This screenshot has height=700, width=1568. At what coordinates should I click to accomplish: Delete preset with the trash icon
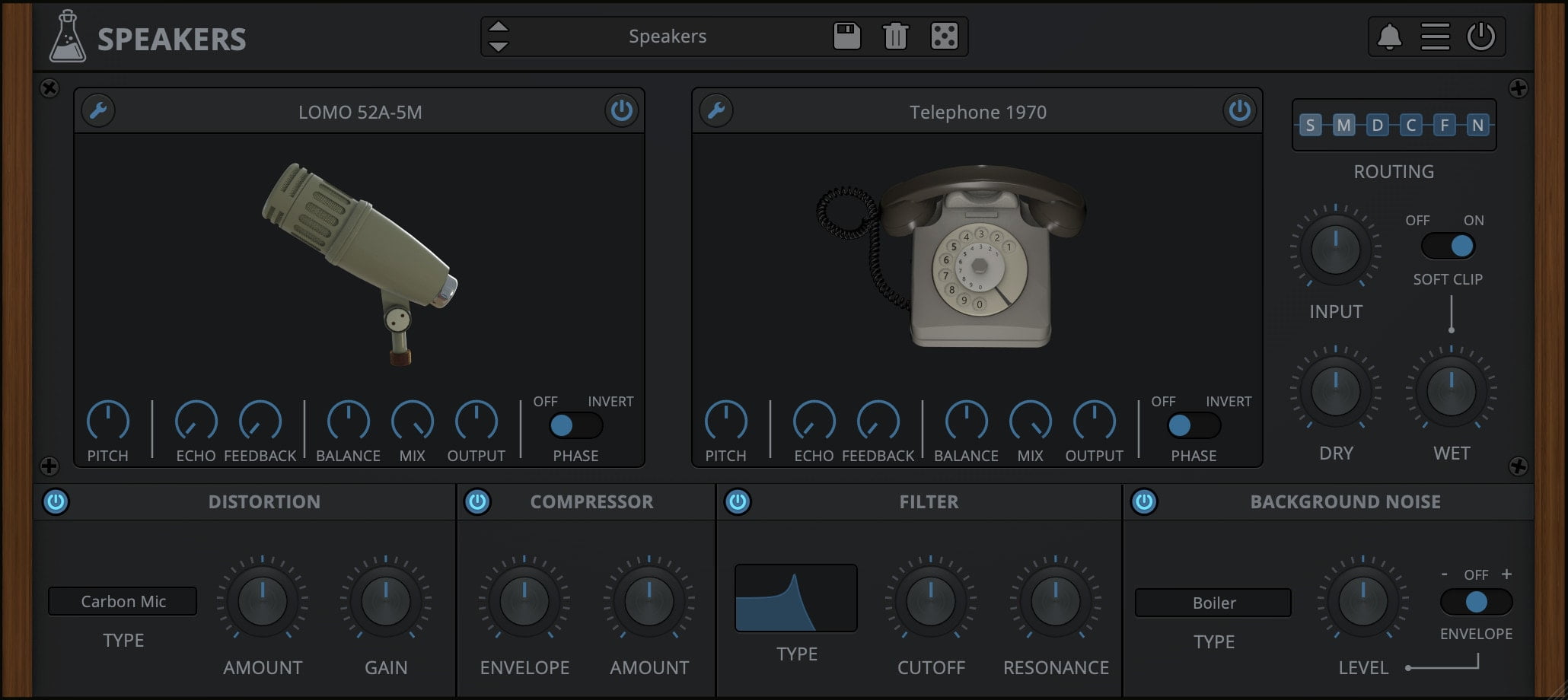click(895, 37)
